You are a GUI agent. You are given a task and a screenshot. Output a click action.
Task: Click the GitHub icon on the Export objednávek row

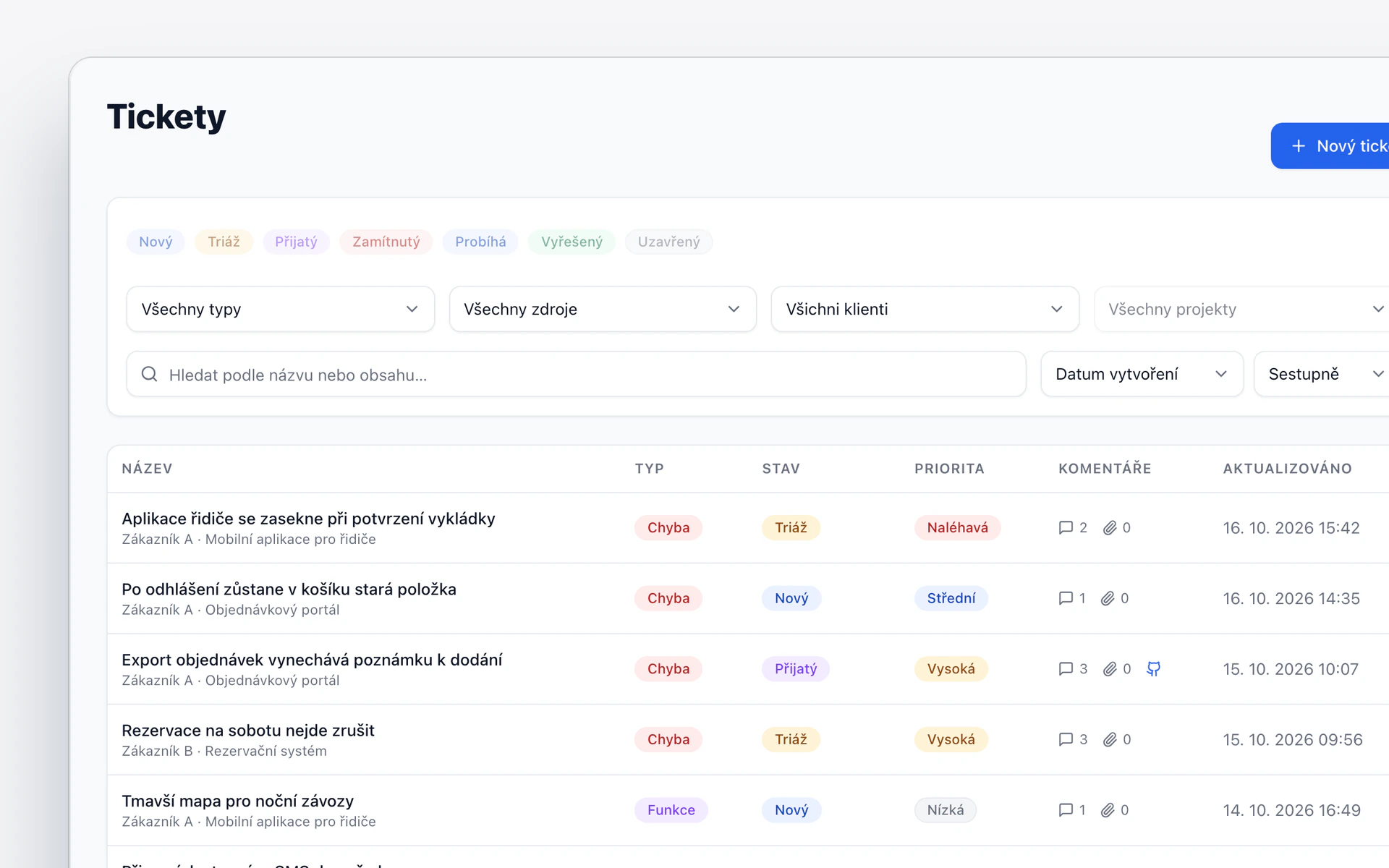point(1154,669)
